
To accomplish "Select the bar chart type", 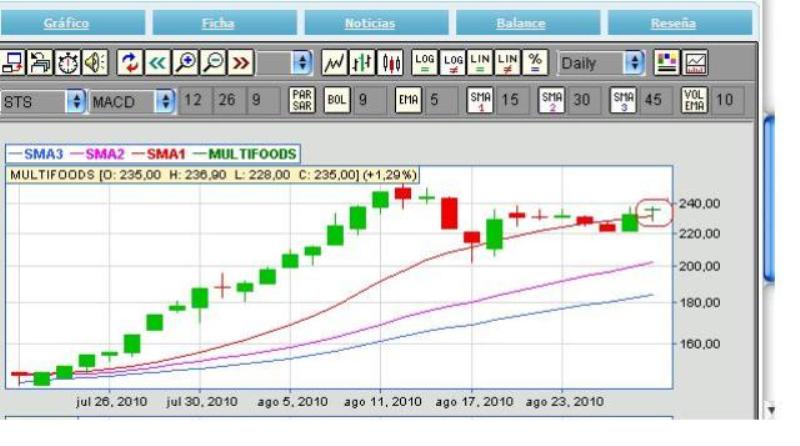I will (x=362, y=63).
